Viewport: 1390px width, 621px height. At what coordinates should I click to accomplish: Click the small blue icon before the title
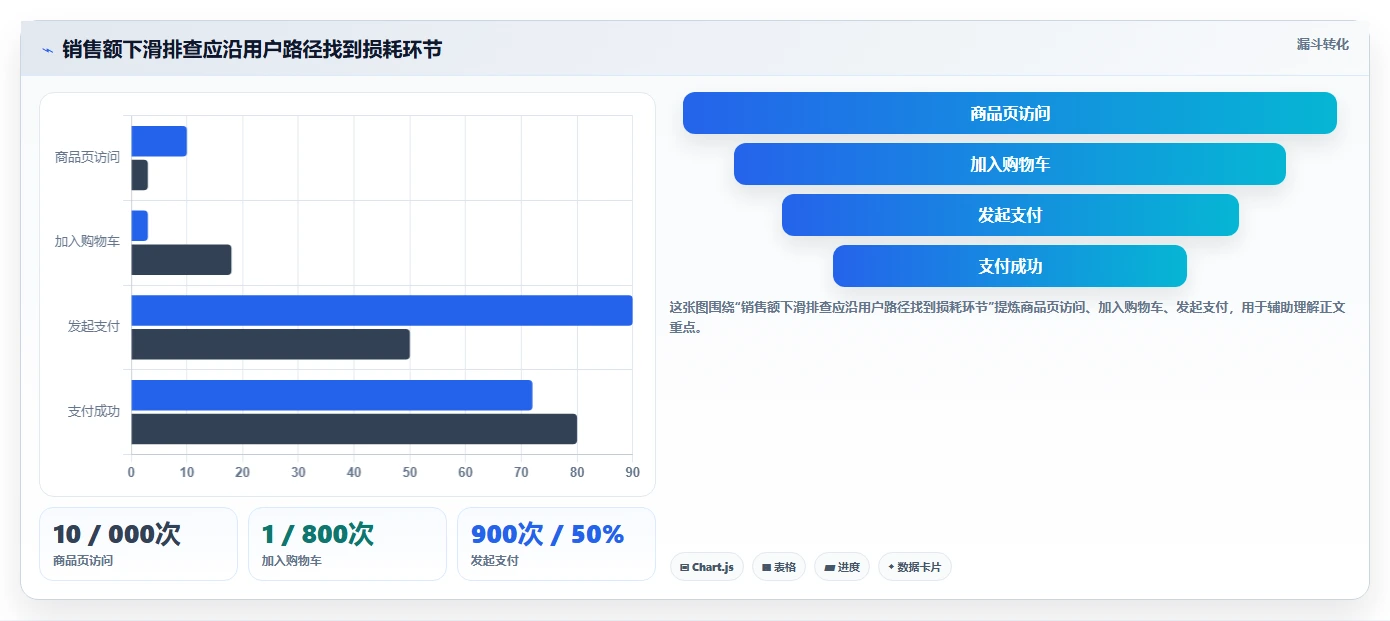tap(47, 50)
